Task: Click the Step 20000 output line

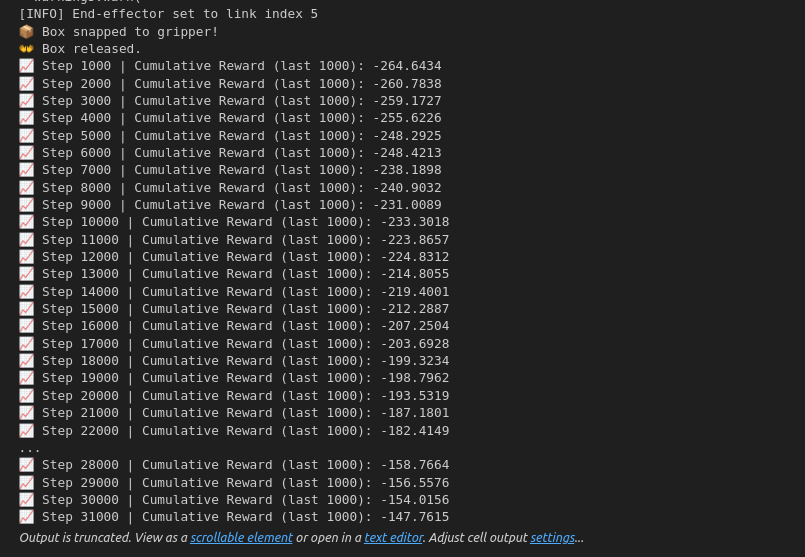Action: tap(234, 396)
